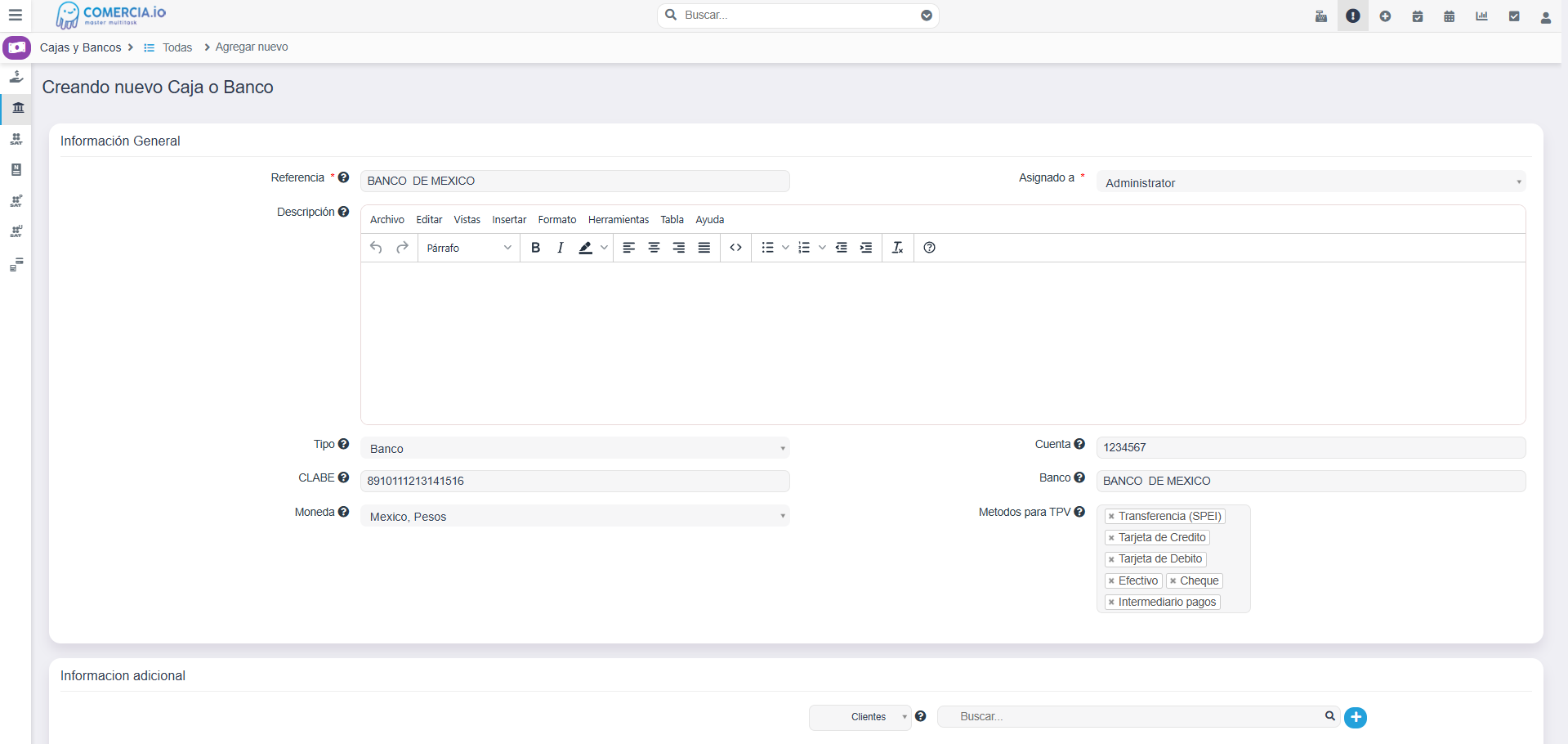The image size is (1568, 744).
Task: Insert bulleted list
Action: [x=768, y=248]
